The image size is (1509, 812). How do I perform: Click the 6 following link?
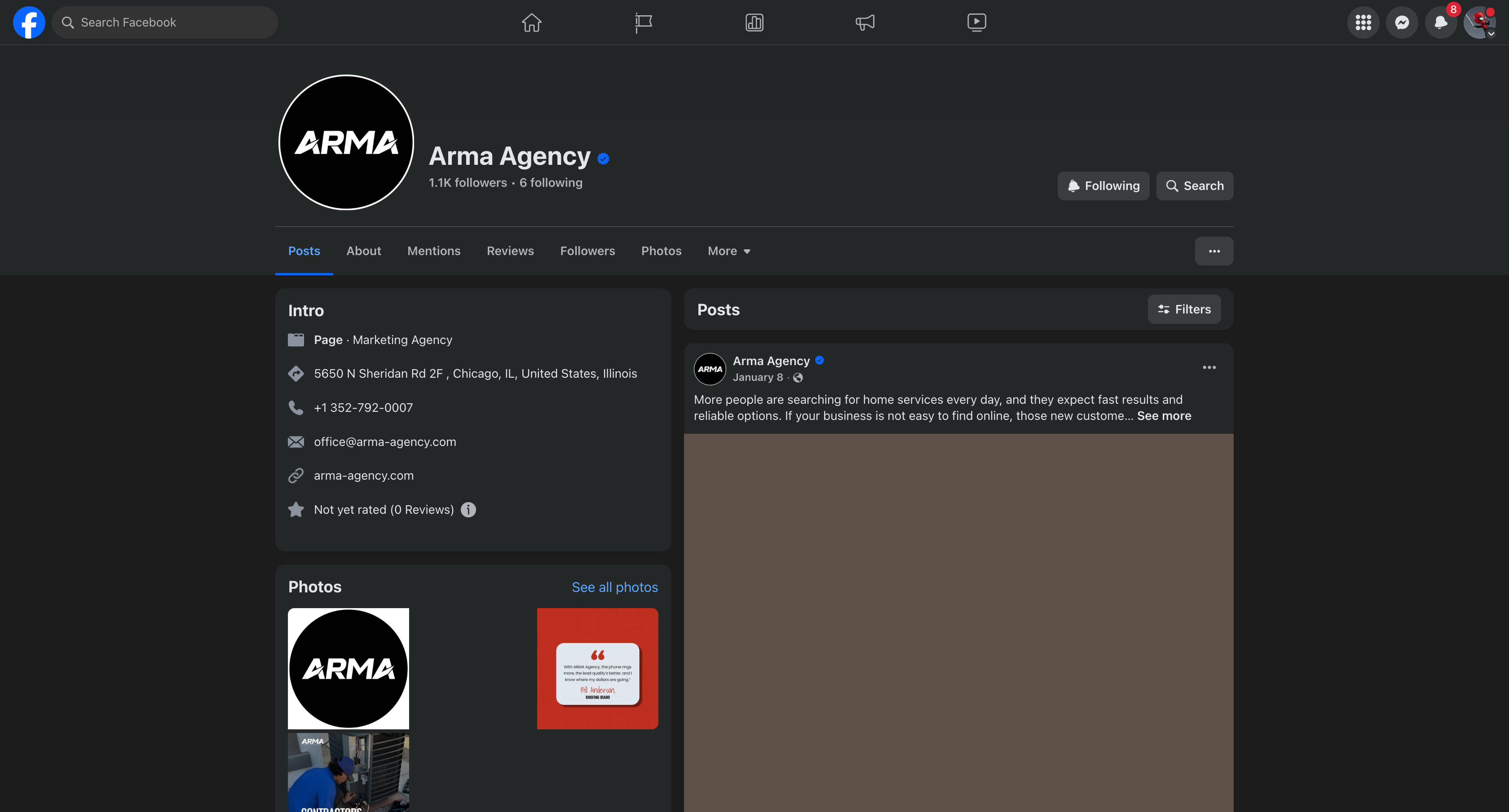(551, 183)
